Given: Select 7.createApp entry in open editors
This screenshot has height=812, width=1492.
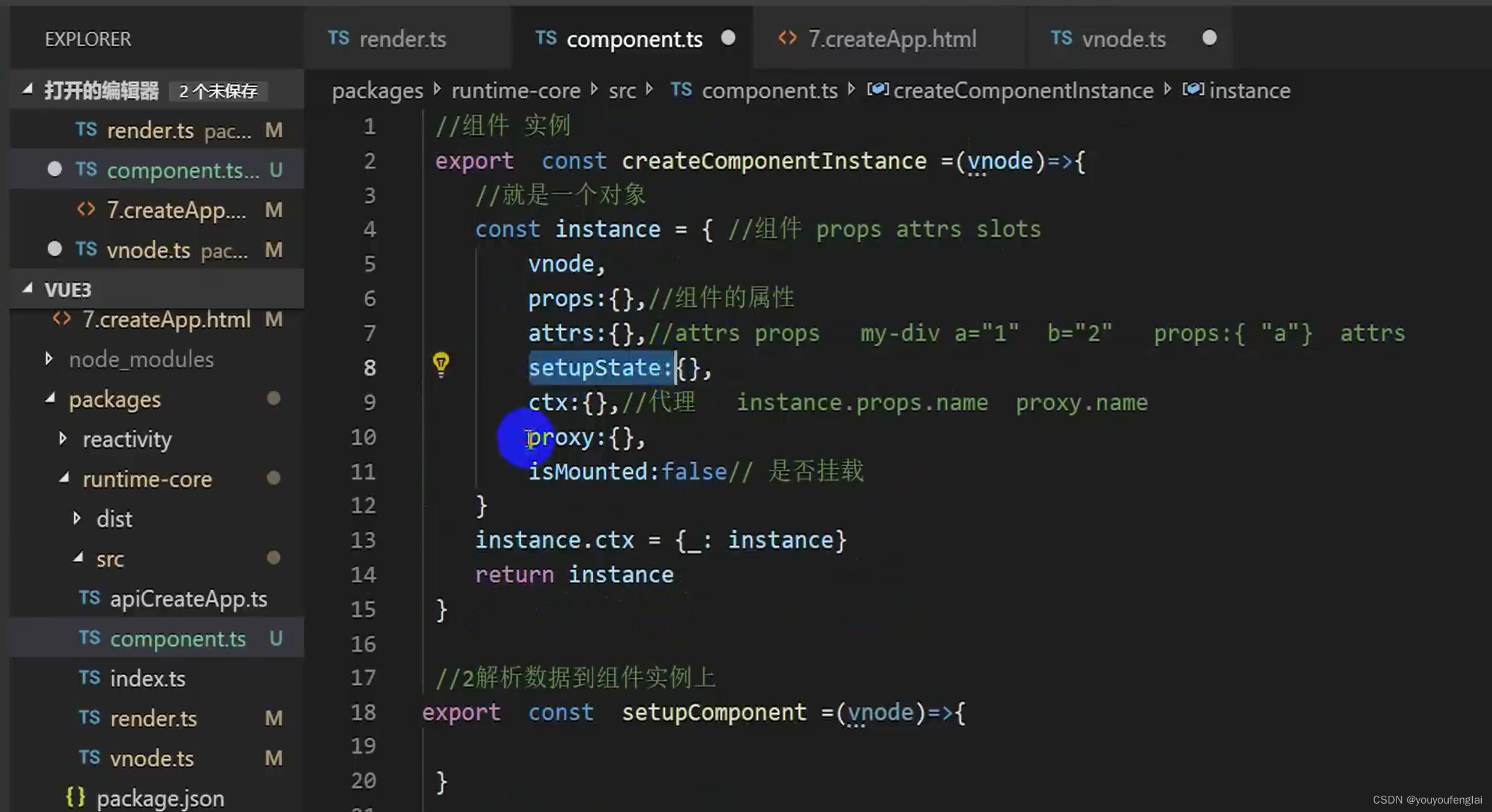Looking at the screenshot, I should click(x=157, y=210).
